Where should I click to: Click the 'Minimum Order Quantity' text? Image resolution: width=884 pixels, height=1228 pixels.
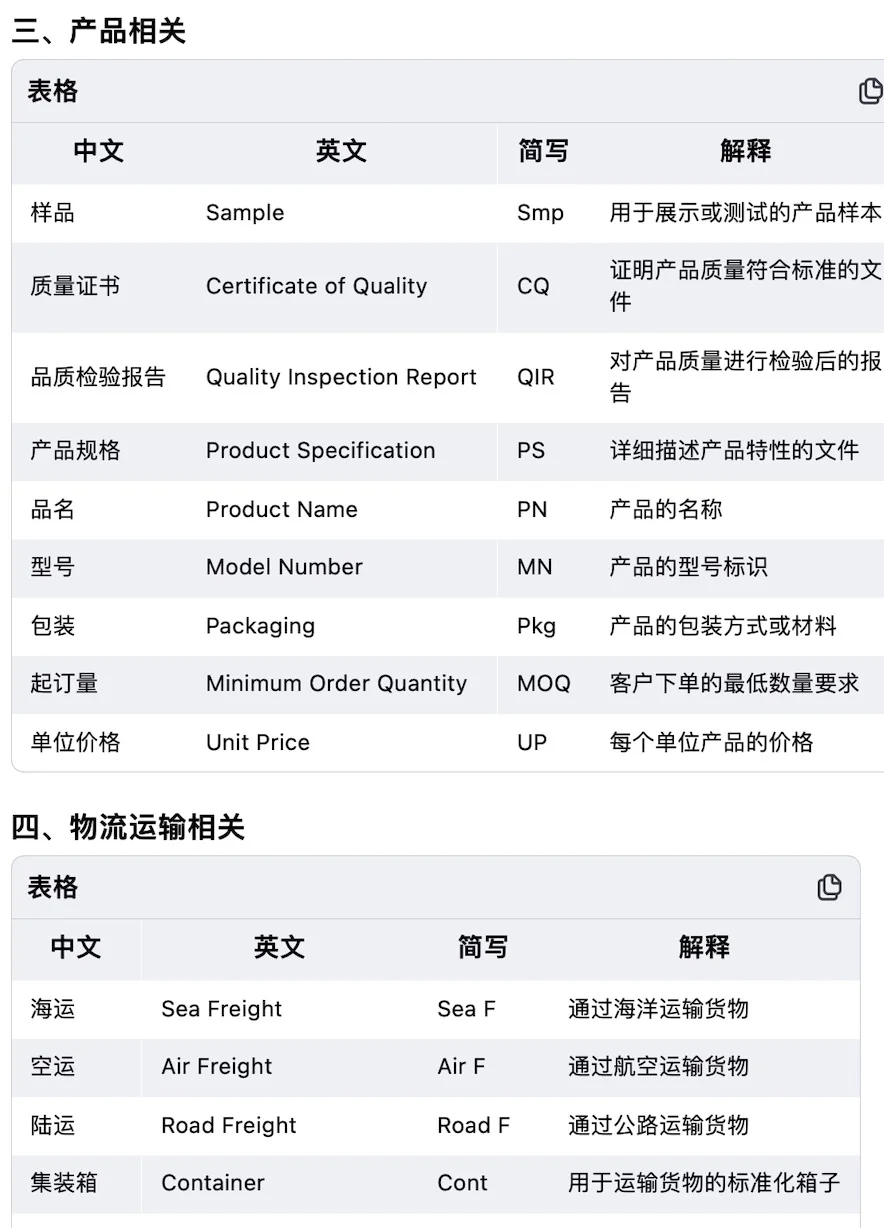(336, 684)
